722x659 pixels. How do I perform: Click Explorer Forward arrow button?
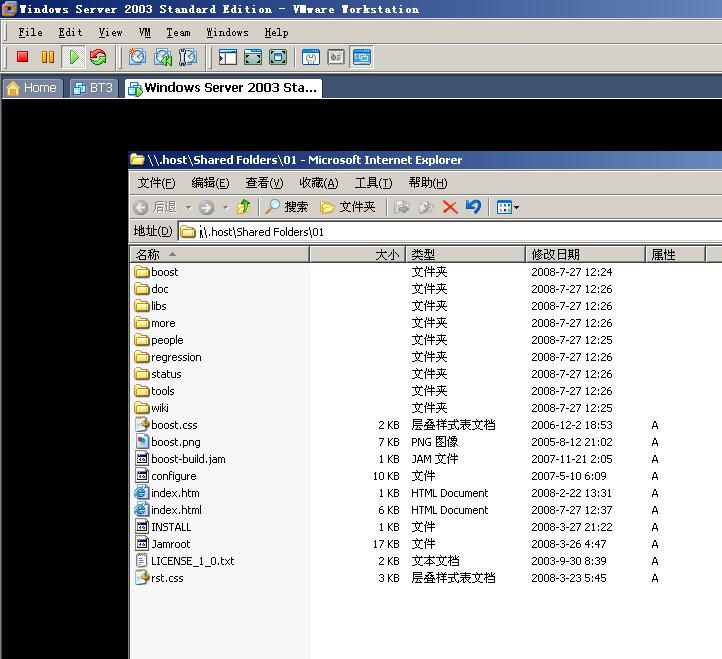[206, 208]
